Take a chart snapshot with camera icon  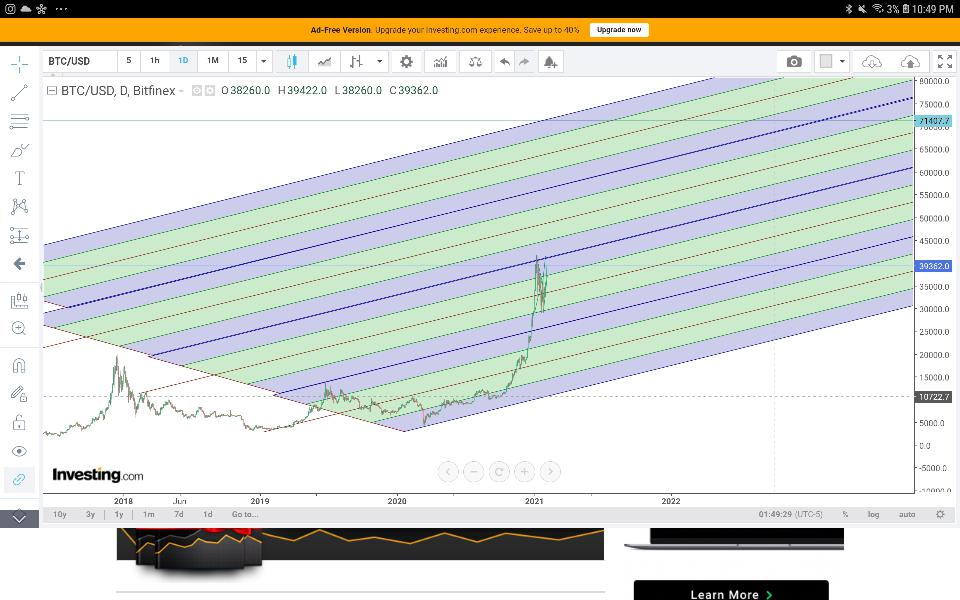794,61
